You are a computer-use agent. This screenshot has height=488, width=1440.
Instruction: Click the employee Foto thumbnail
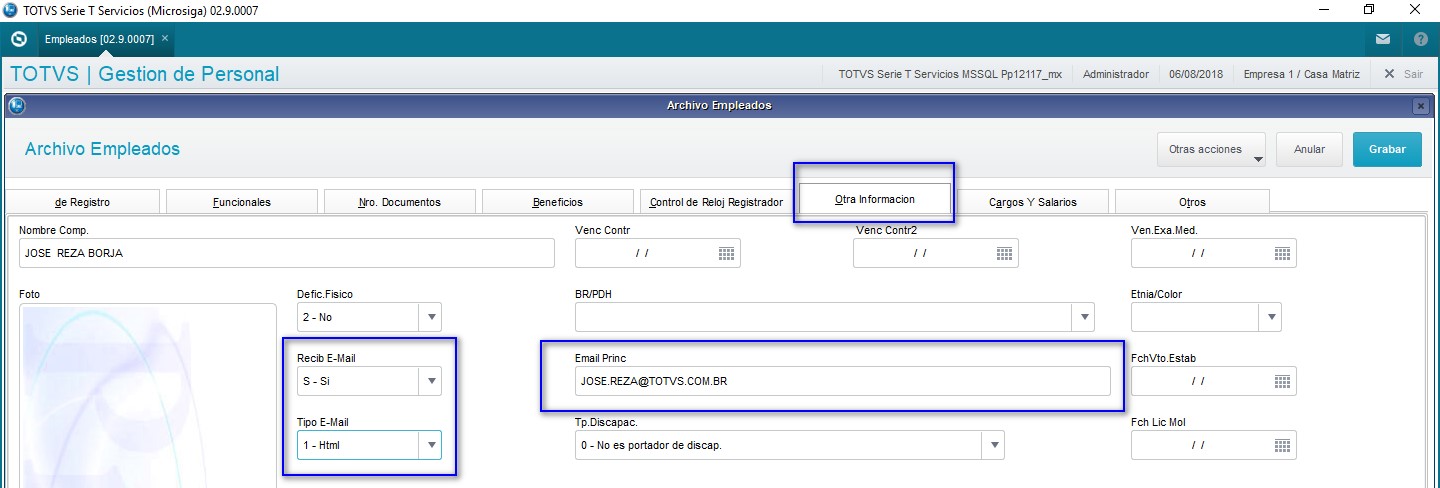[148, 396]
